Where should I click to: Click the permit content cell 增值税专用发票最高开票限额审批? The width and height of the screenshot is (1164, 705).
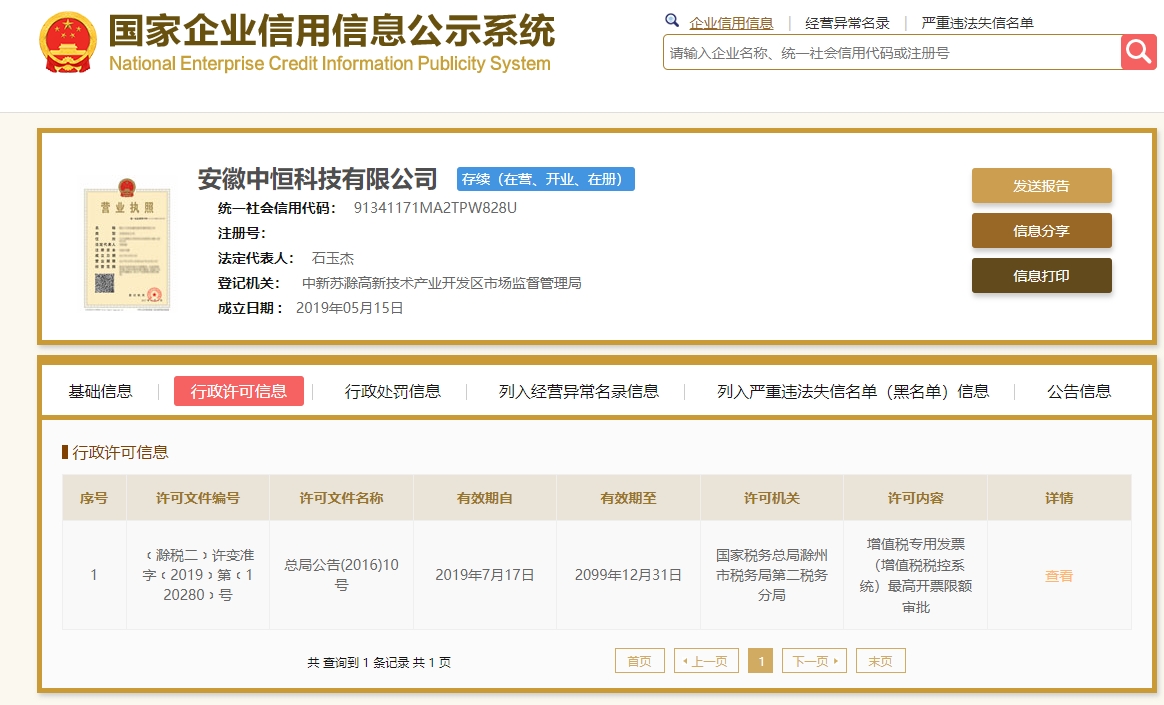916,575
